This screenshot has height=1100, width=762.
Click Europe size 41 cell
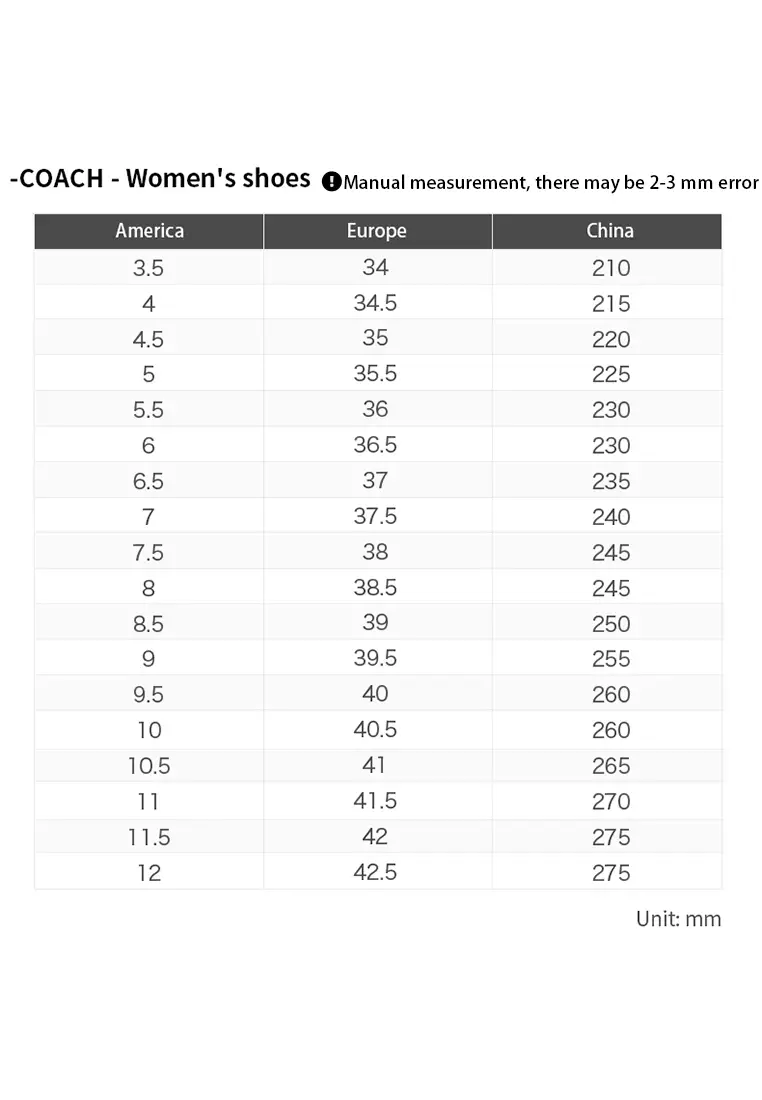[x=375, y=765]
